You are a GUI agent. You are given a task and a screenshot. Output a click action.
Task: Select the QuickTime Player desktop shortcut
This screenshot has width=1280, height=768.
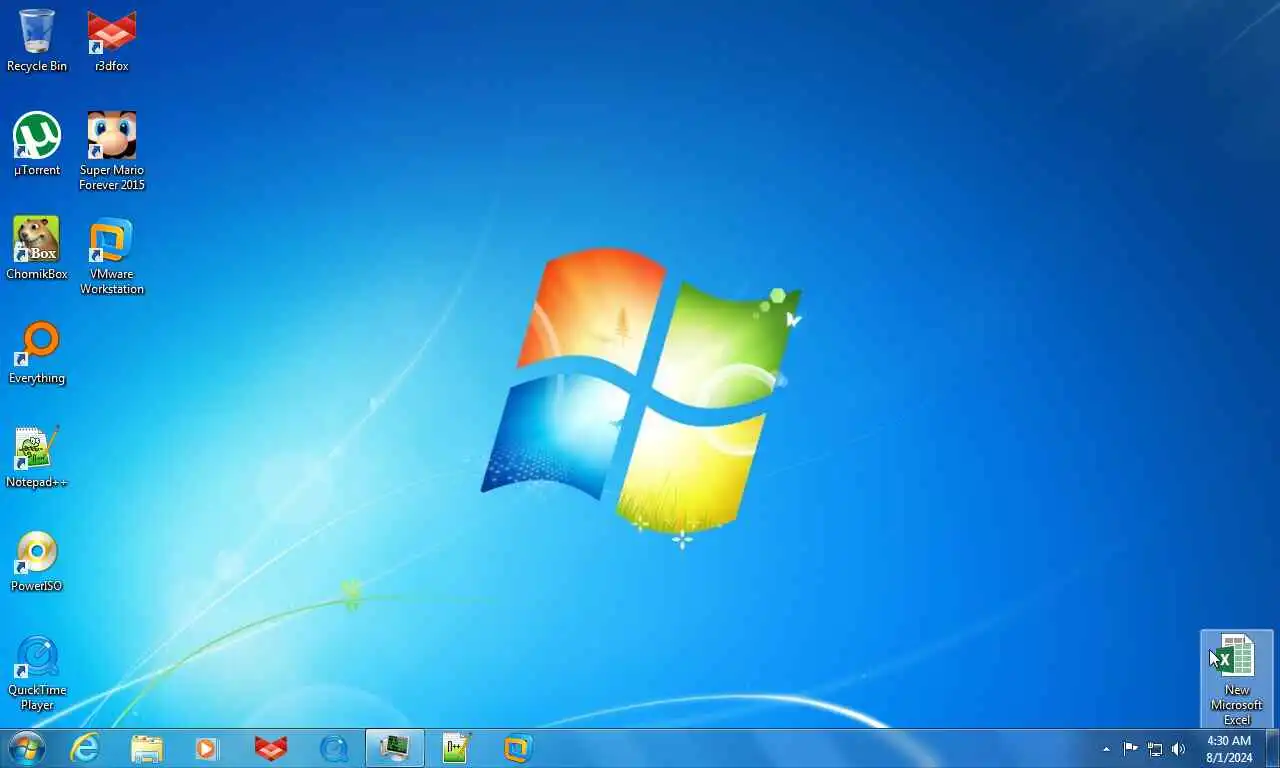pos(37,672)
